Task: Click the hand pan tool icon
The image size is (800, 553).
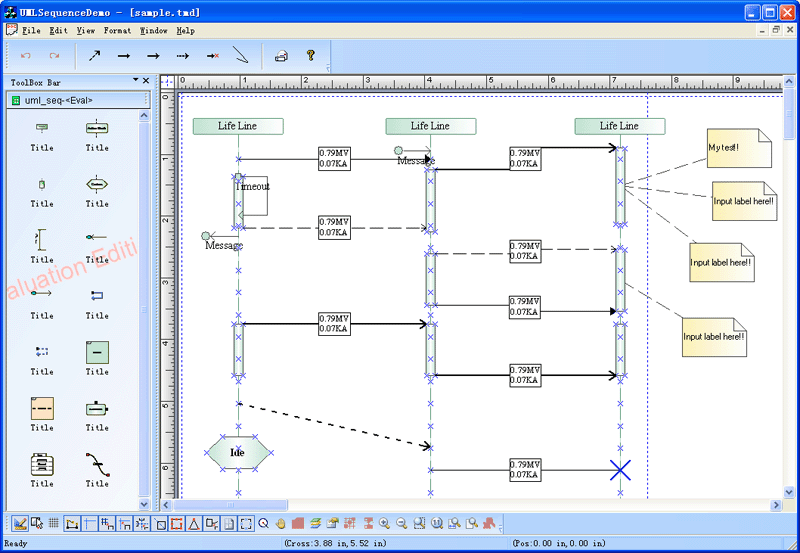Action: (x=281, y=523)
